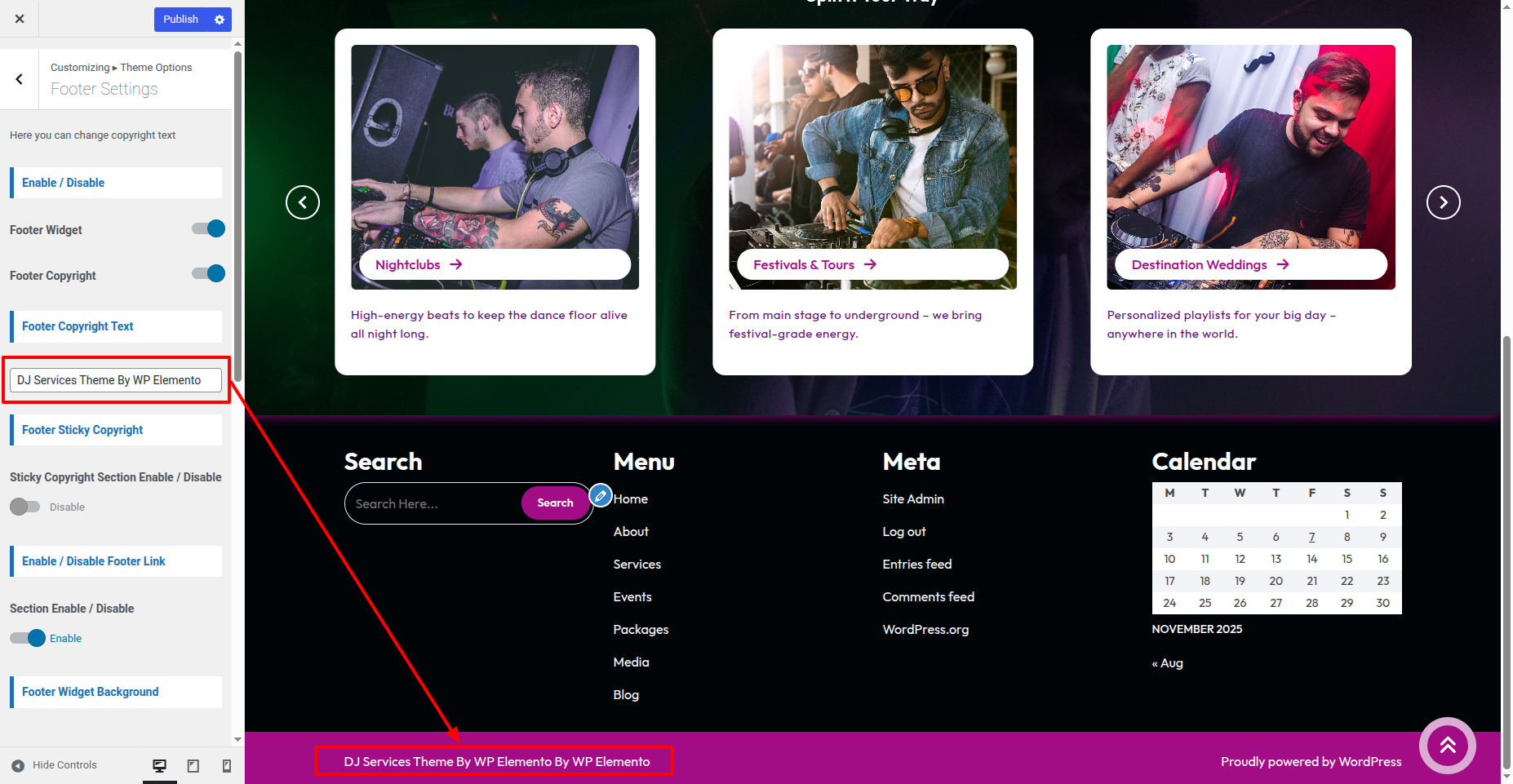Edit the Footer Copyright Text field
The width and height of the screenshot is (1513, 784).
click(x=116, y=380)
